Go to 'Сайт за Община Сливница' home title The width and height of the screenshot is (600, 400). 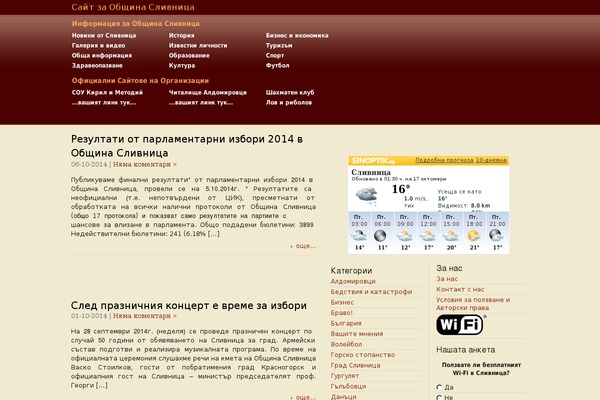click(x=133, y=7)
